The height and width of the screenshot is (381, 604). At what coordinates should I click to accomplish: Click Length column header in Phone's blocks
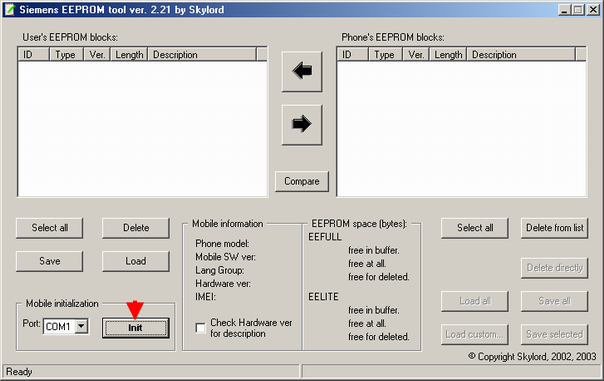(448, 55)
